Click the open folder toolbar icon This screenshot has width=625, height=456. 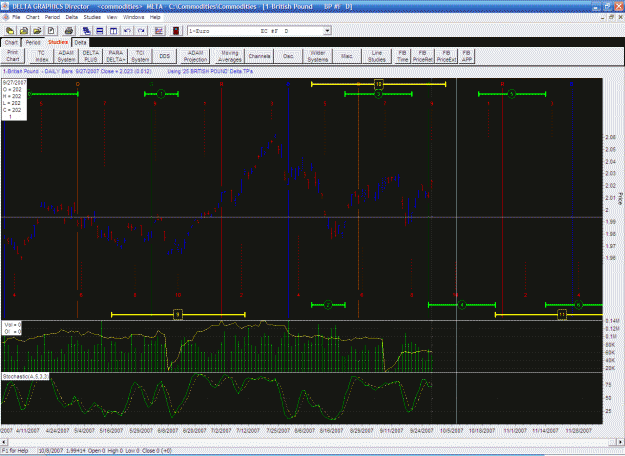[37, 31]
